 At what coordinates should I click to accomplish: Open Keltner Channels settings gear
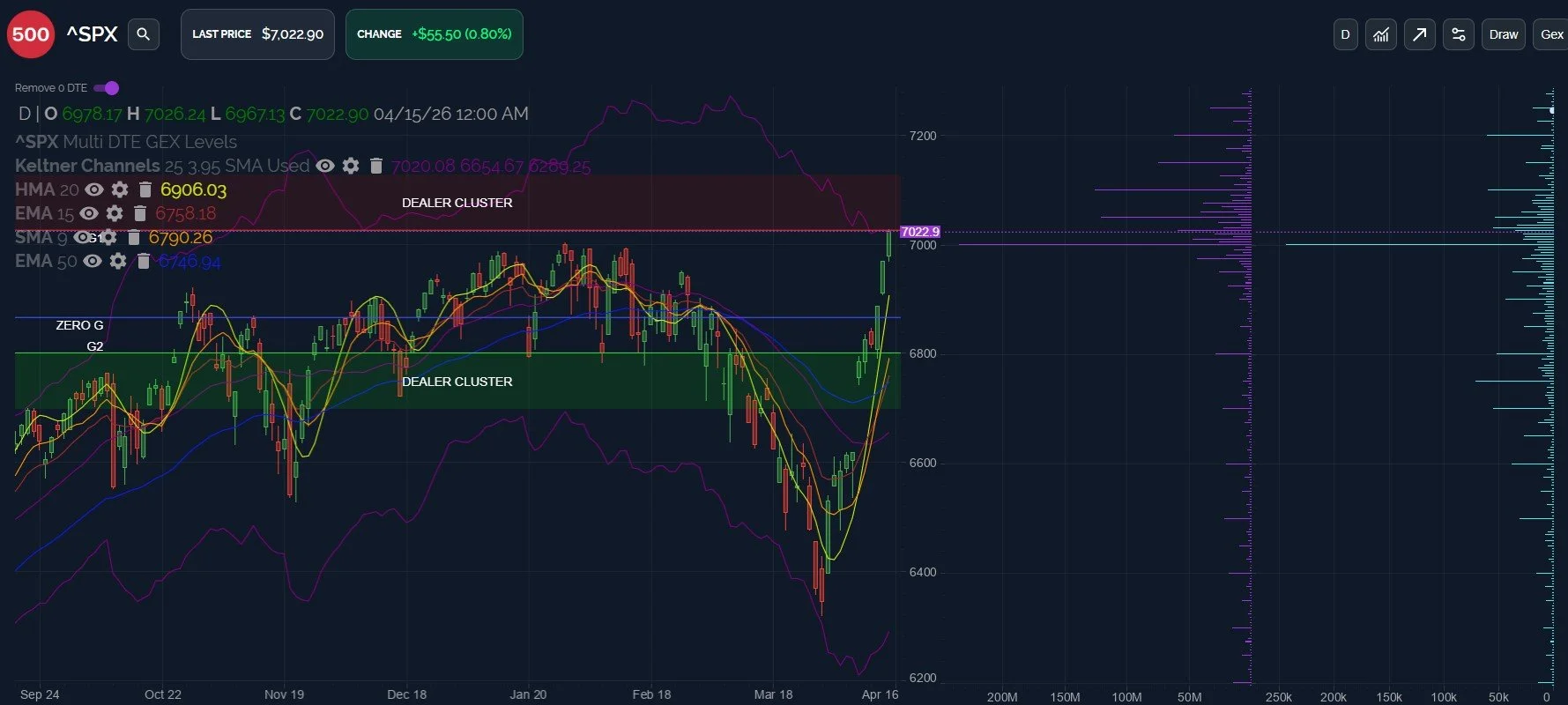[351, 166]
